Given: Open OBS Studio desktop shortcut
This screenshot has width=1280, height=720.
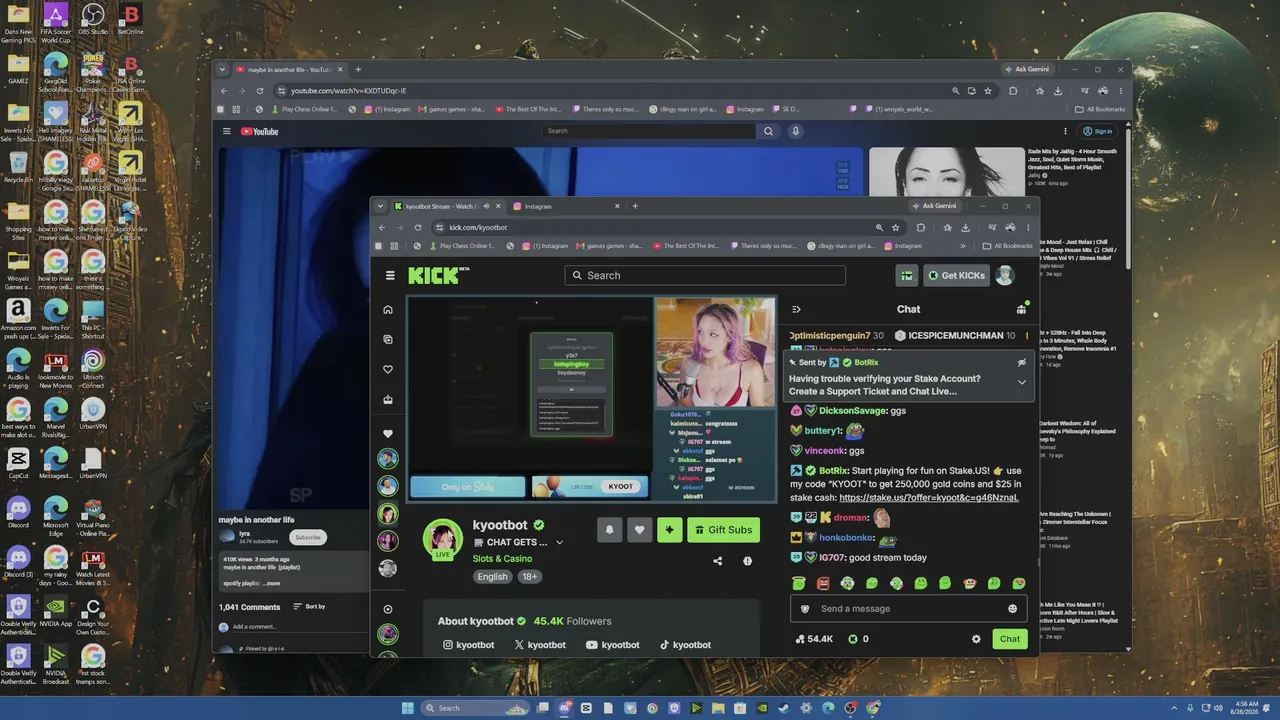Looking at the screenshot, I should pyautogui.click(x=92, y=20).
